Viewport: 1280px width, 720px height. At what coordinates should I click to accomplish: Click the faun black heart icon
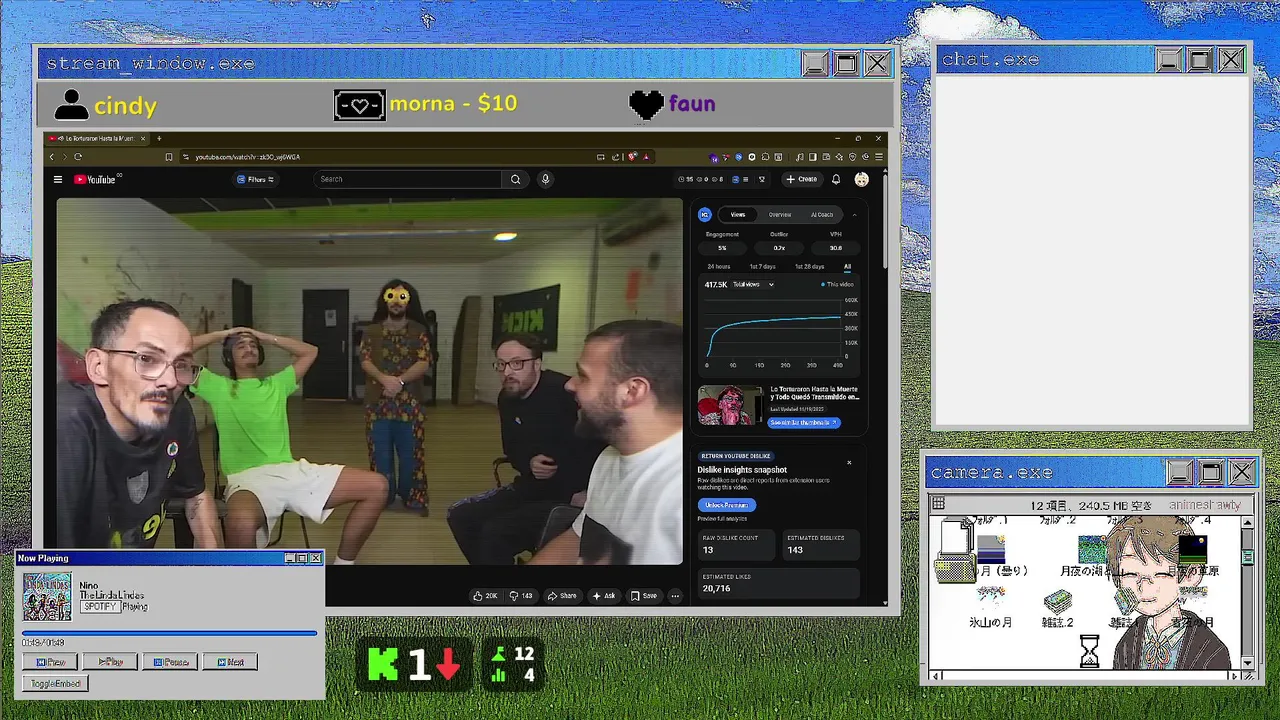[647, 105]
